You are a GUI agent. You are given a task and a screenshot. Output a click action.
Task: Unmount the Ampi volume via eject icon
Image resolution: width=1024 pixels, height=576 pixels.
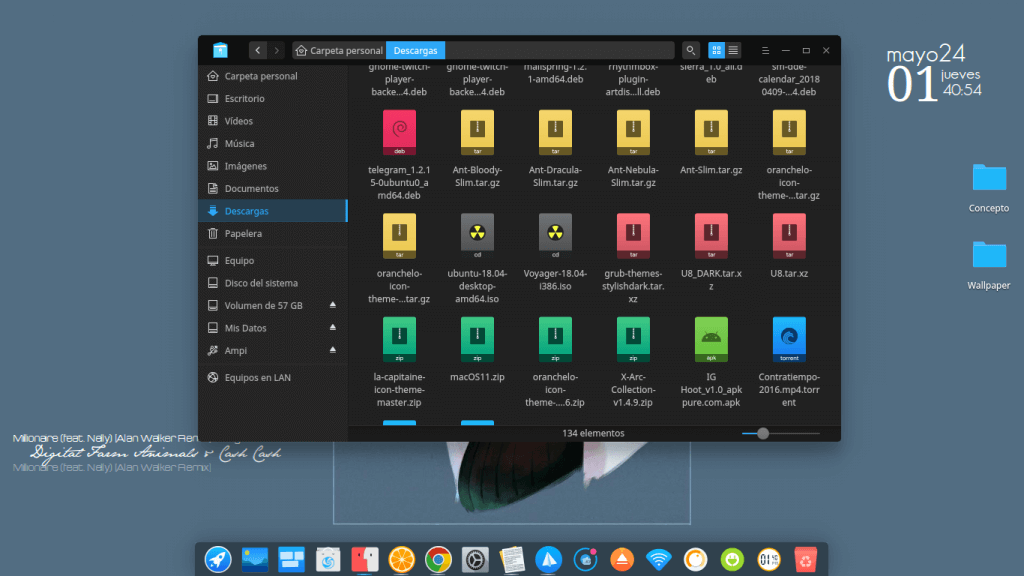[x=333, y=350]
